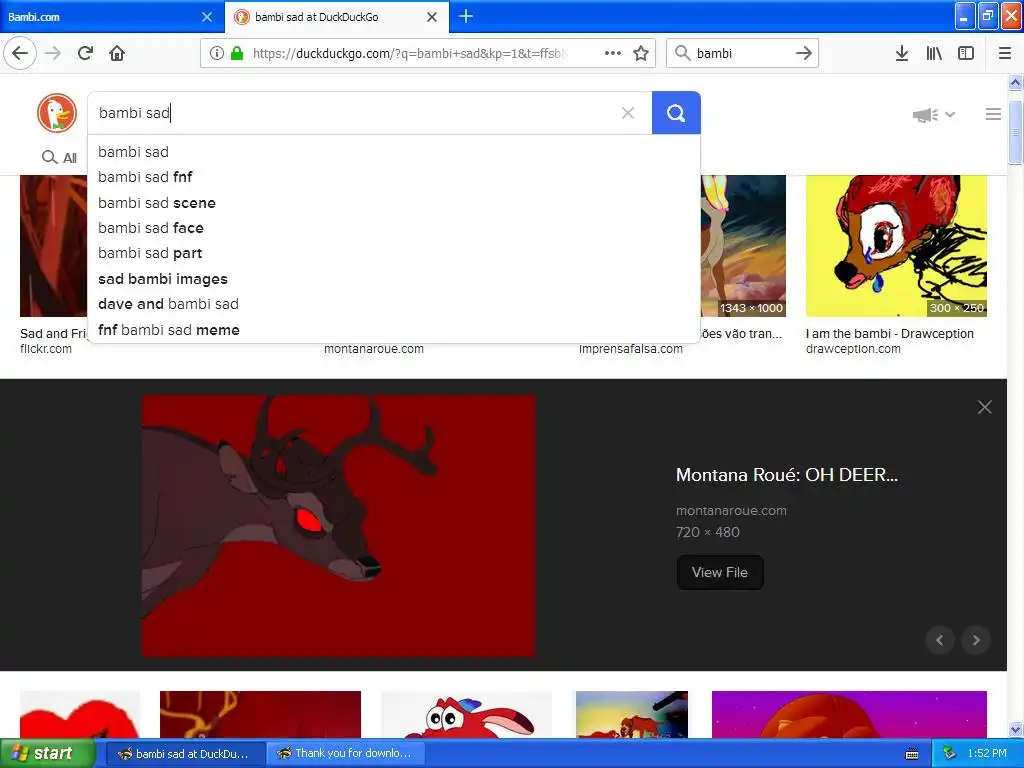Open the Firefox hamburger menu

tap(1005, 53)
